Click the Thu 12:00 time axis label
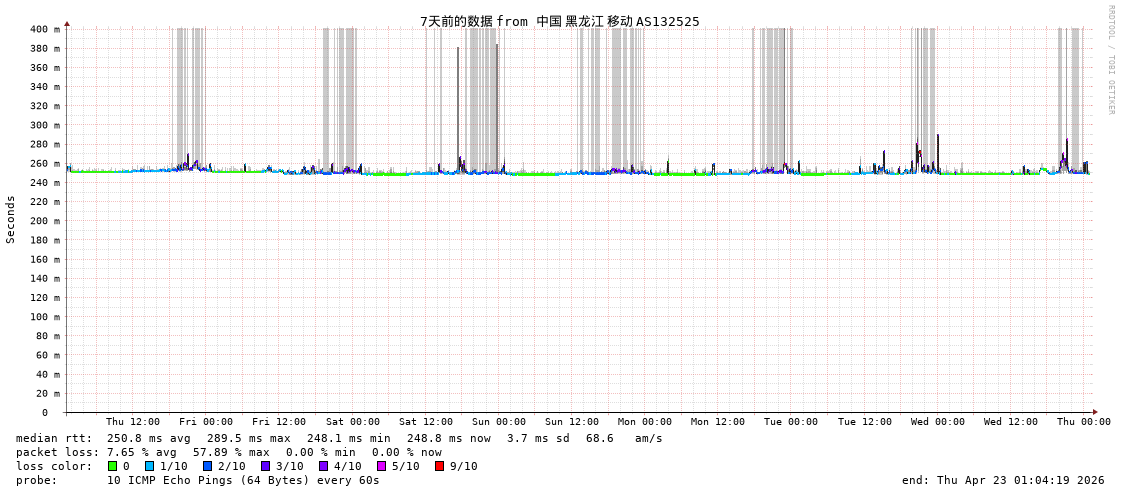1121x494 pixels. 133,422
